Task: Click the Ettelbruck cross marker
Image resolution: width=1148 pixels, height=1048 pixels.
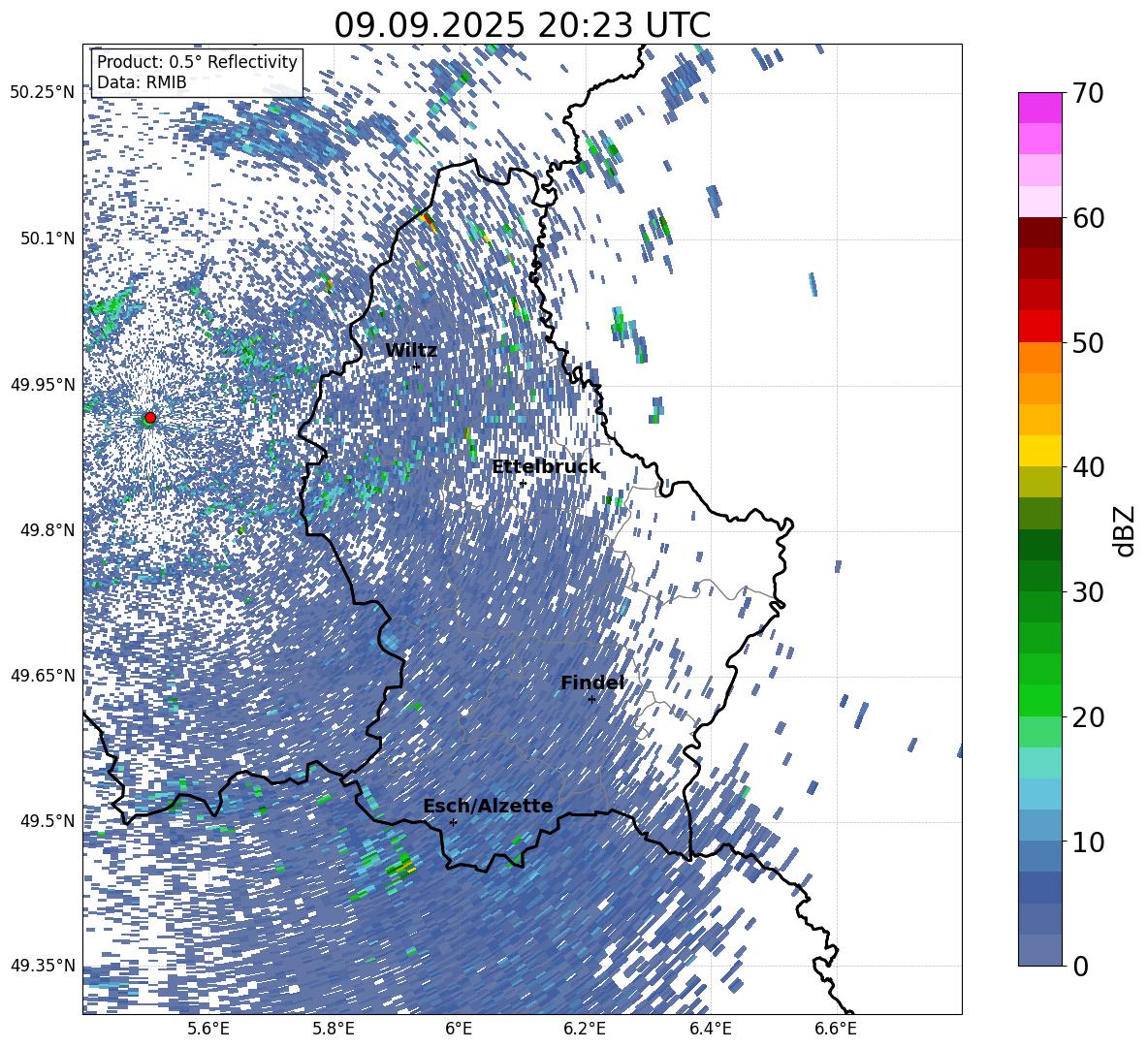Action: pyautogui.click(x=523, y=484)
